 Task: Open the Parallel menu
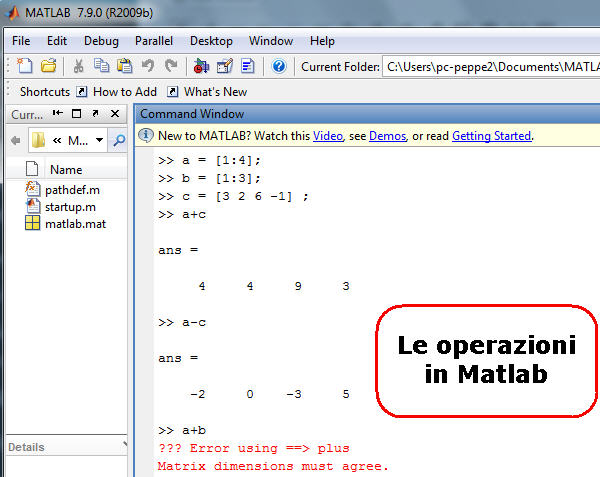coord(154,41)
